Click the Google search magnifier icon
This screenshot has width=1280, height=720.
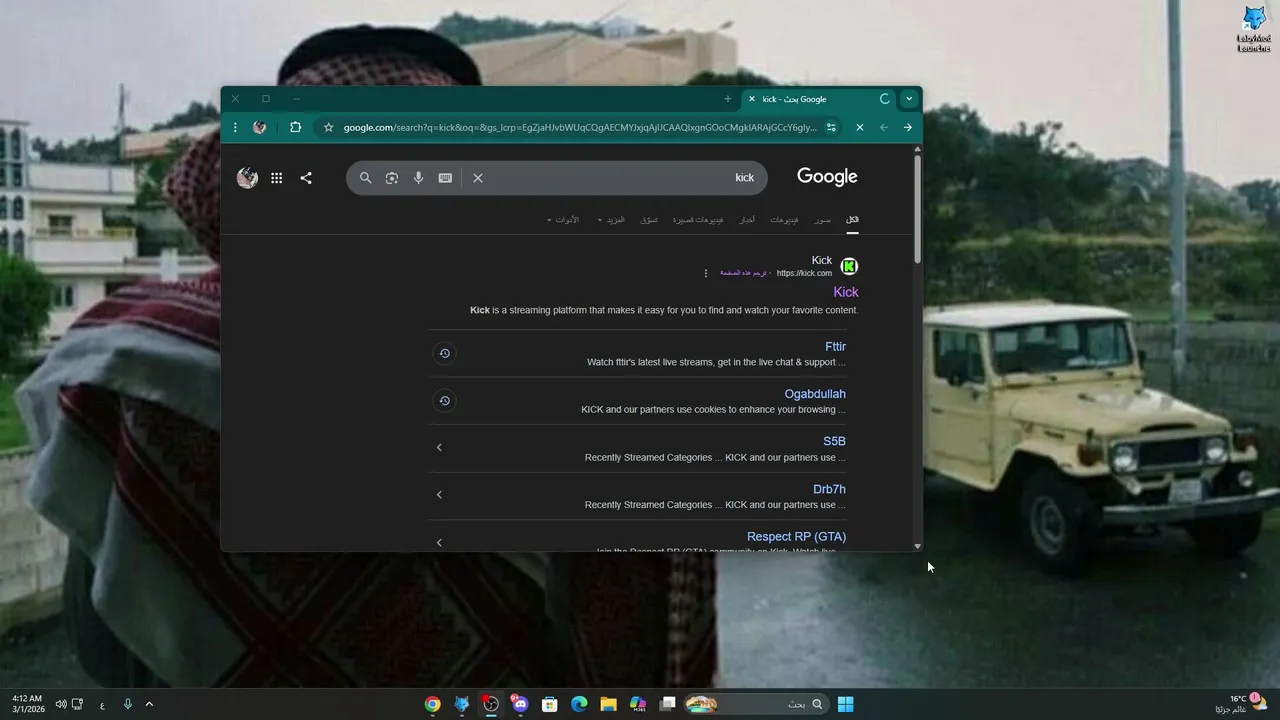[x=365, y=178]
